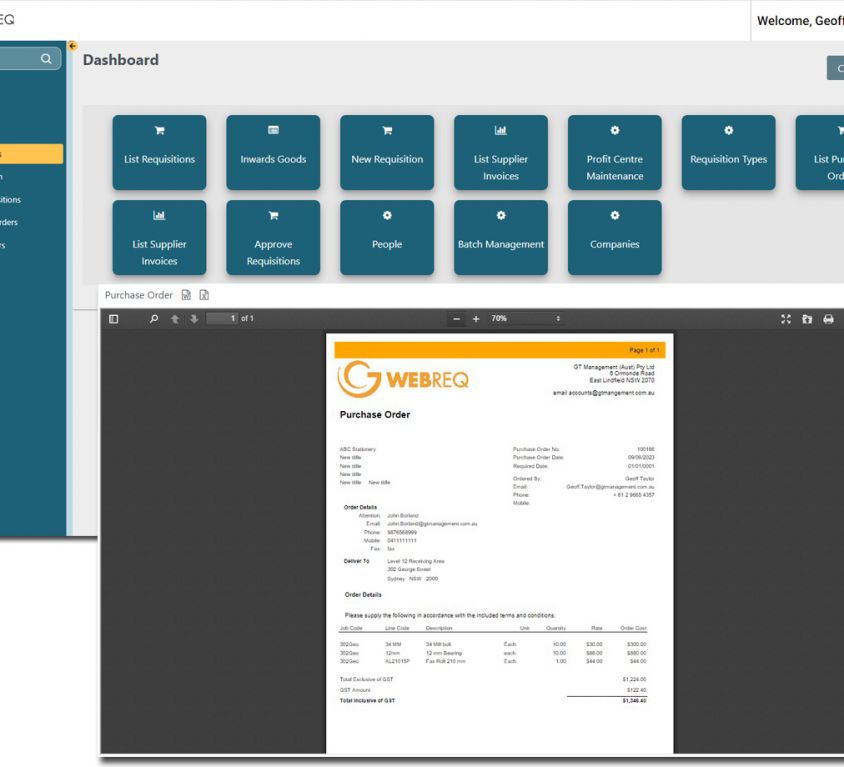Go to next PDF page
This screenshot has width=844, height=767.
194,319
